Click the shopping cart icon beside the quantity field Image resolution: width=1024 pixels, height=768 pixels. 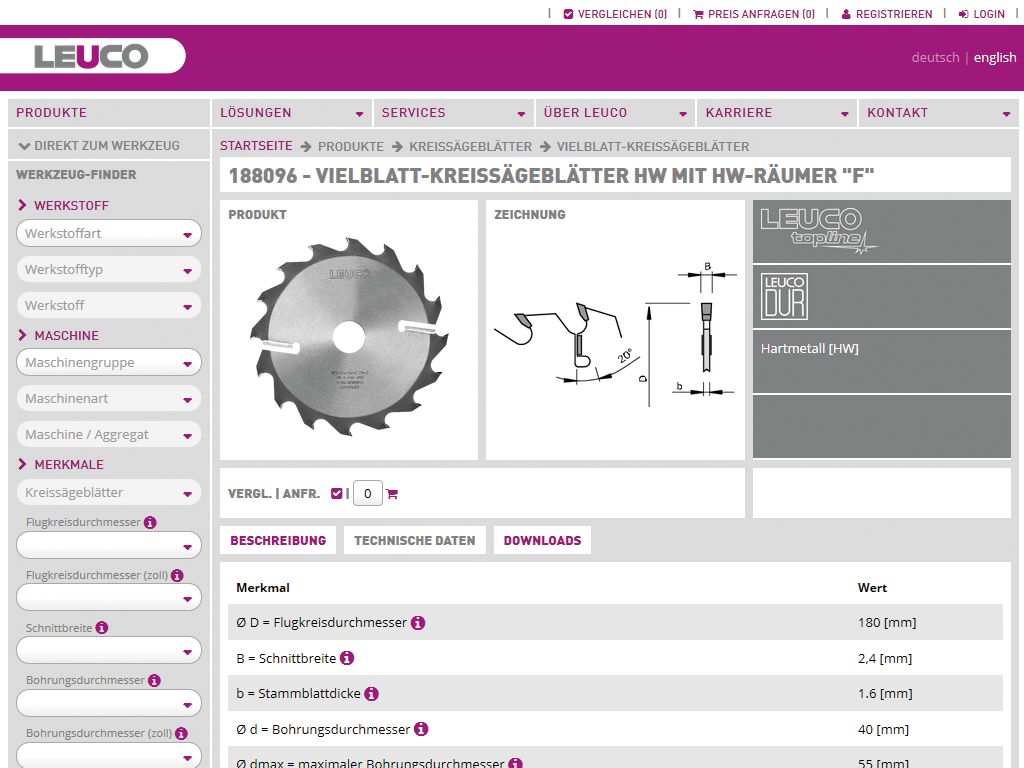click(392, 494)
